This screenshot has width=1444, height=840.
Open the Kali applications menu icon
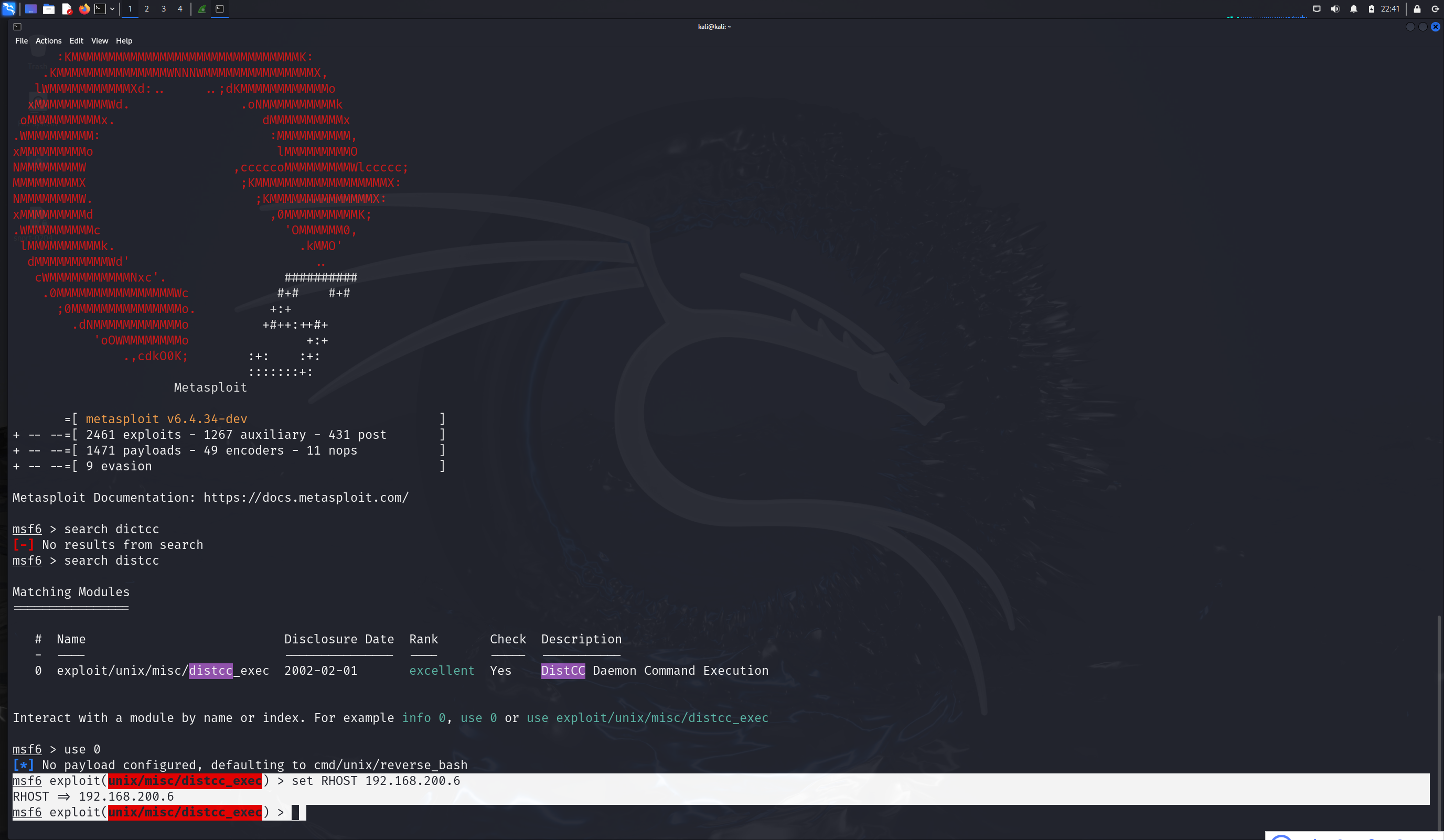point(9,8)
